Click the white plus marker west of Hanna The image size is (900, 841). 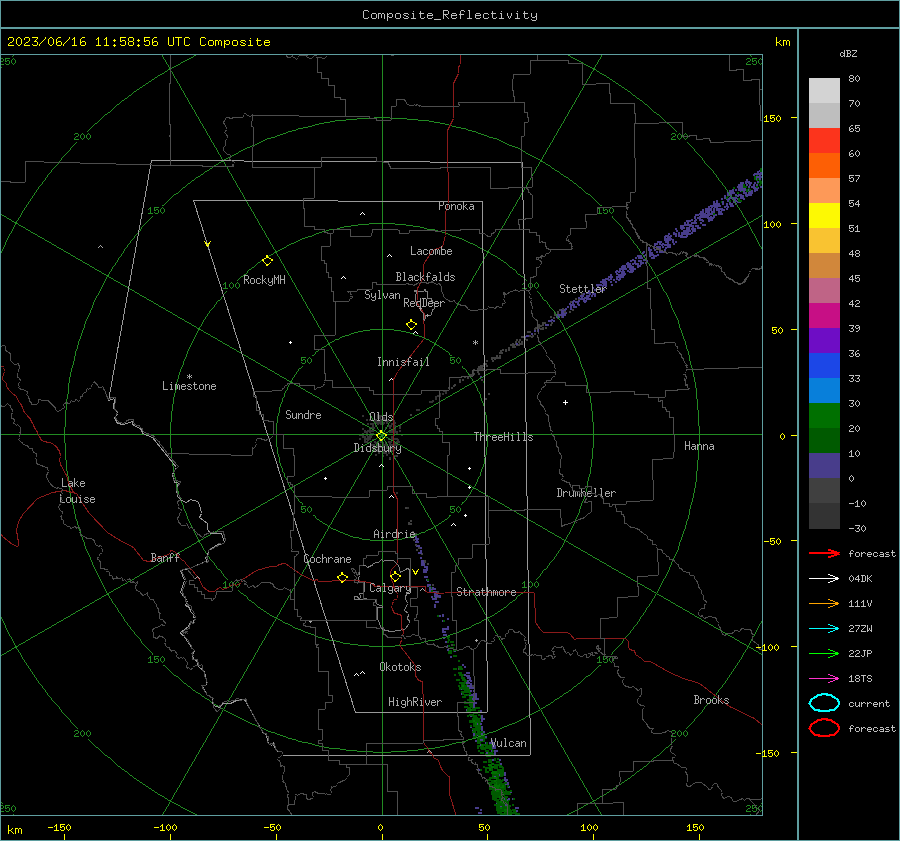(x=565, y=402)
